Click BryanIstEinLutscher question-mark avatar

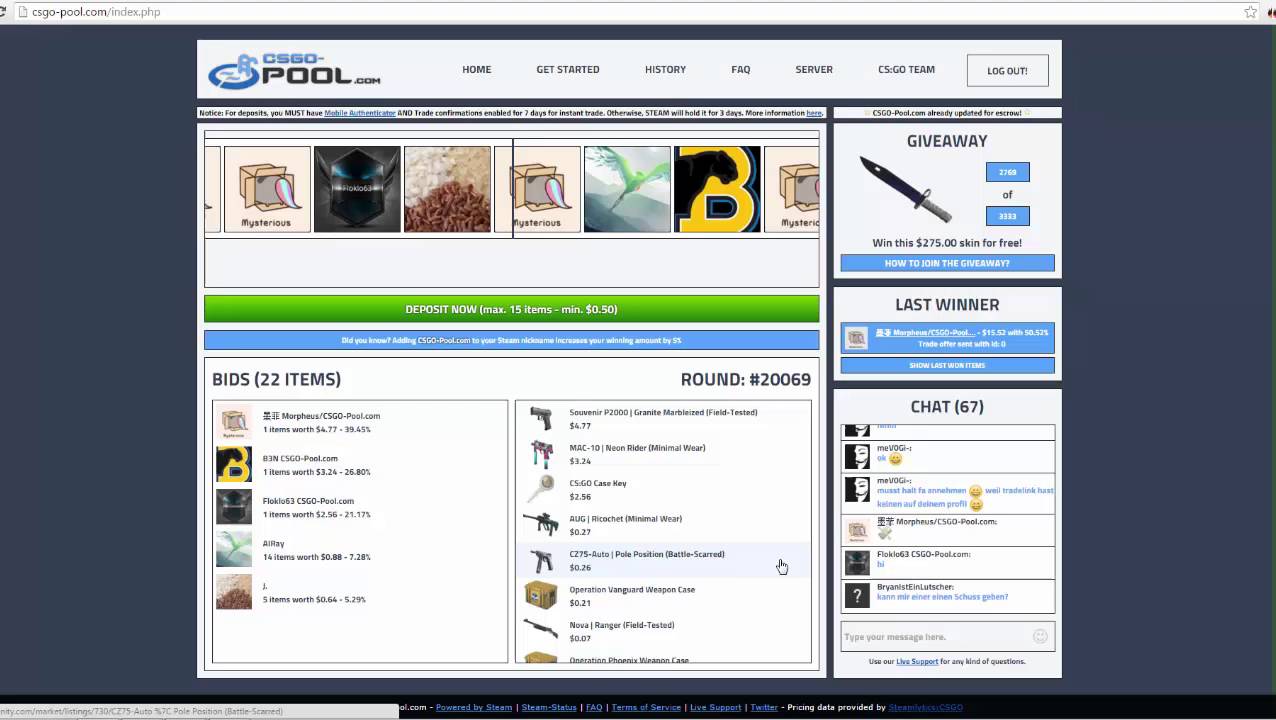[x=857, y=596]
